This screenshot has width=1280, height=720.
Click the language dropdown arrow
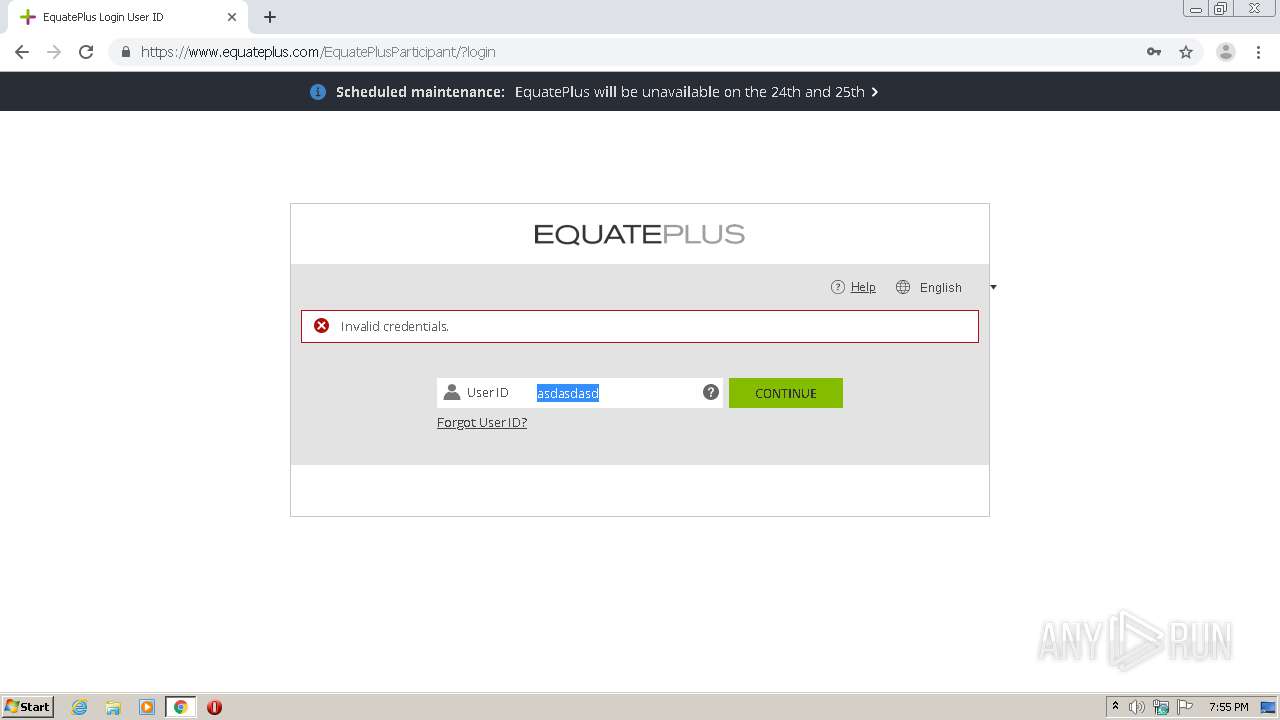click(x=993, y=287)
